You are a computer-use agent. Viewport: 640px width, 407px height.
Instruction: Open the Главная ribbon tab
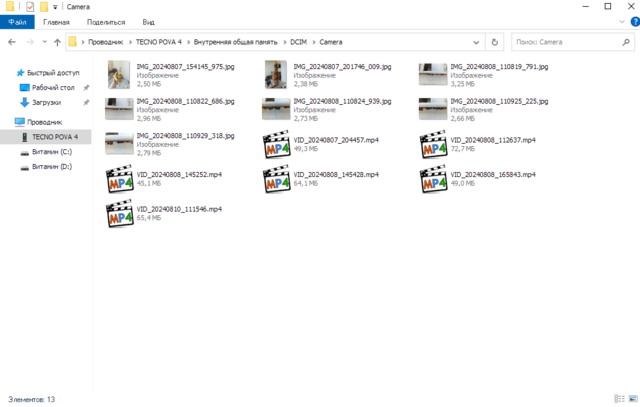click(56, 21)
